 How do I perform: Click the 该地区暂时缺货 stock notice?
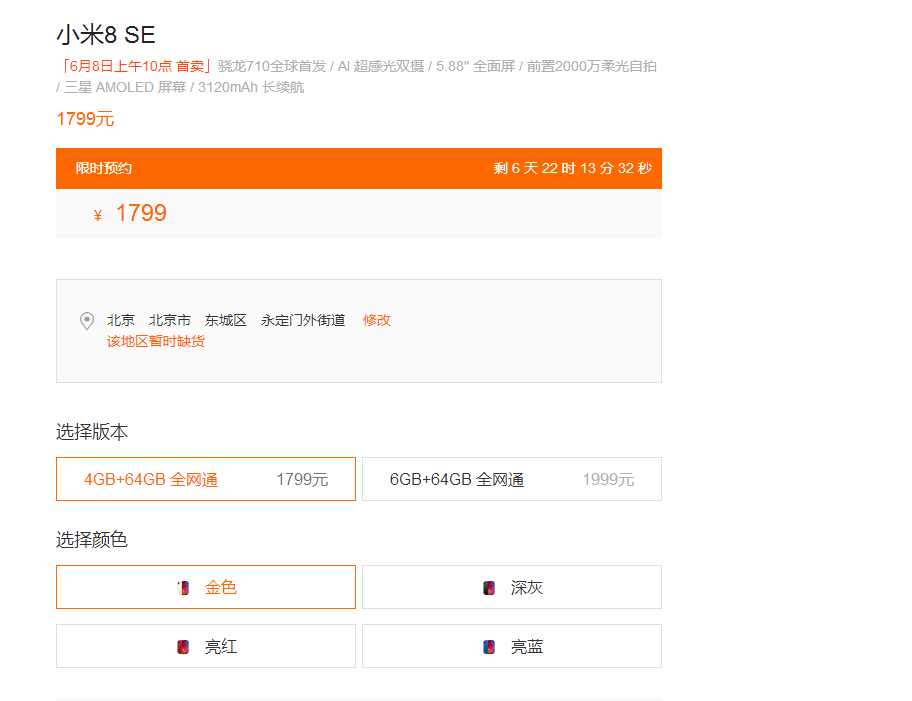click(156, 341)
